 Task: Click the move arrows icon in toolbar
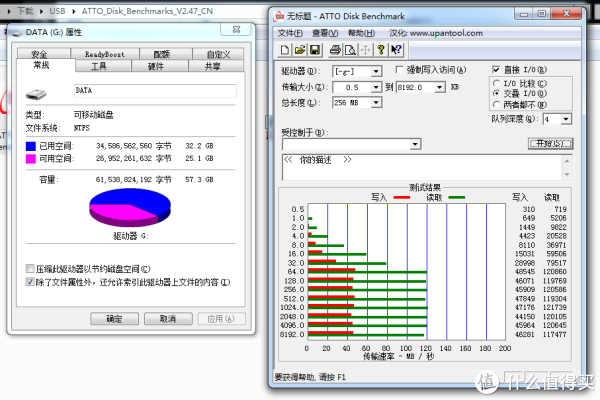click(x=365, y=50)
